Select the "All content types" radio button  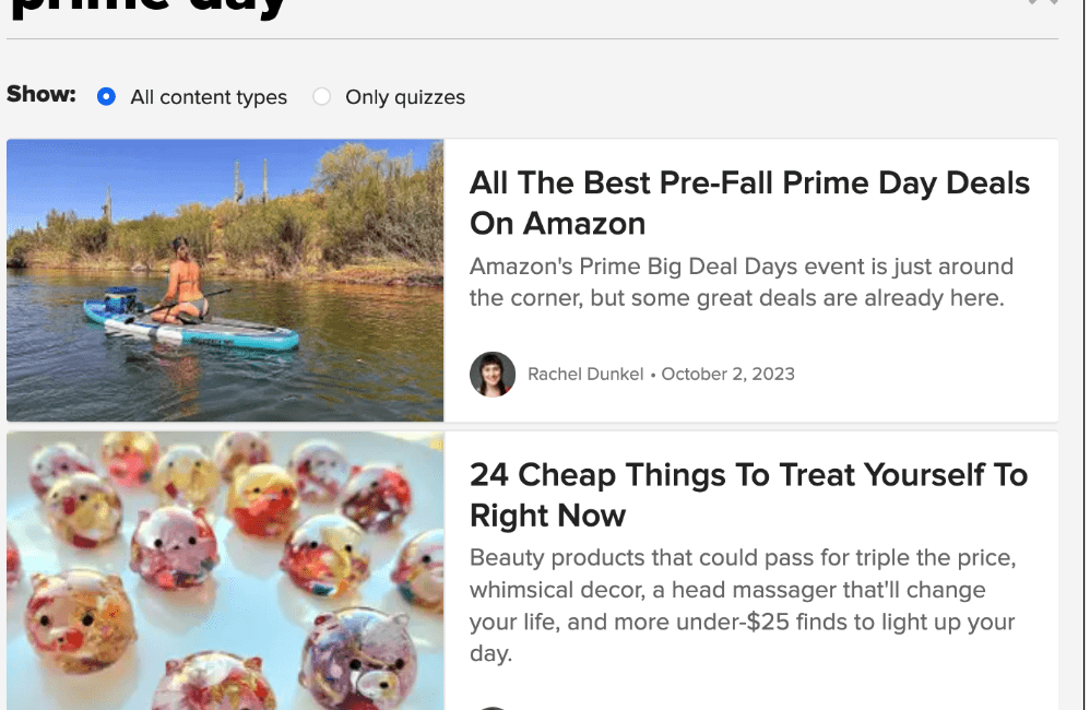tap(107, 97)
